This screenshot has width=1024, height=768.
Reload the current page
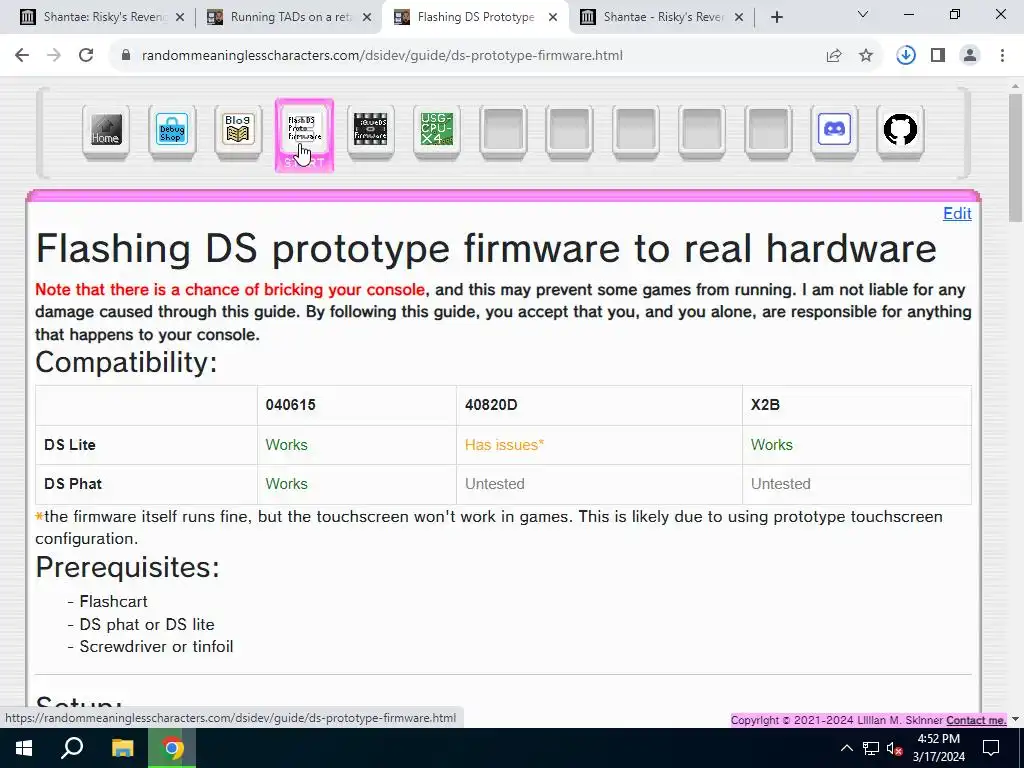tap(86, 56)
